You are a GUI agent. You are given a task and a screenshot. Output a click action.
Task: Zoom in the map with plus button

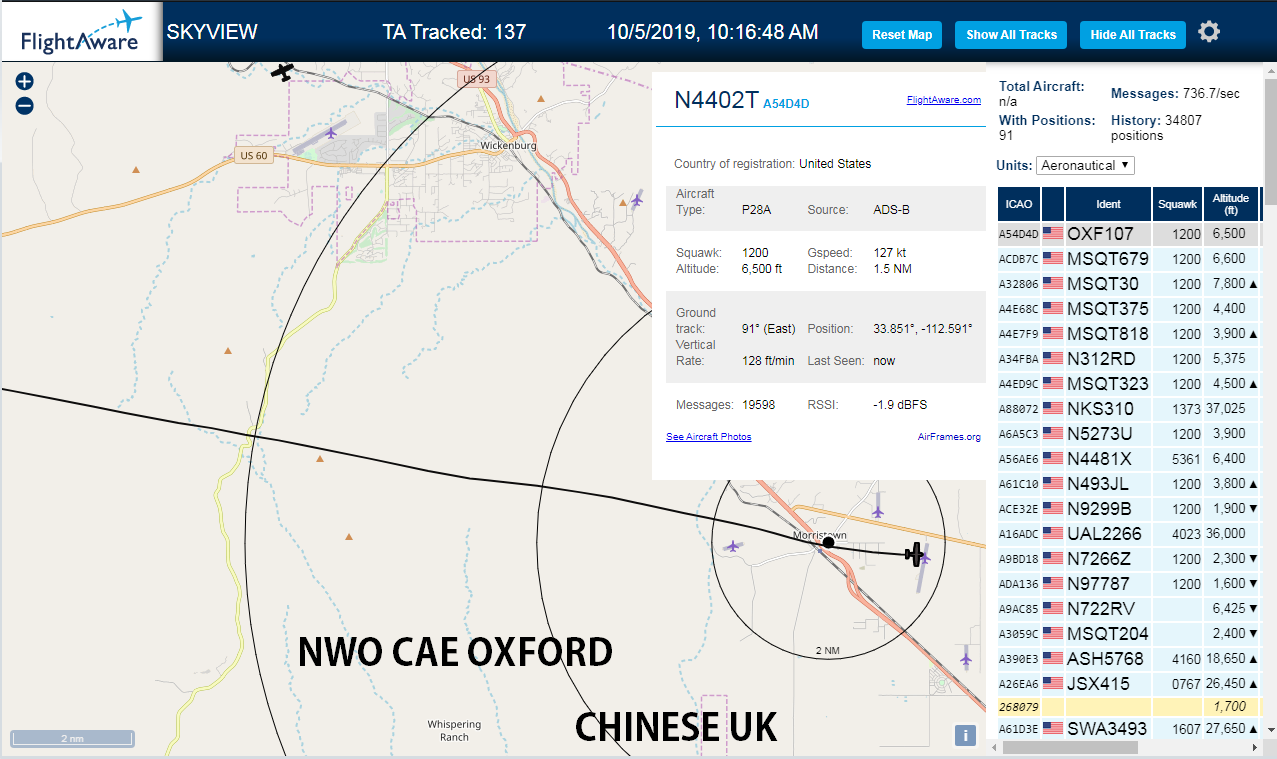(25, 81)
